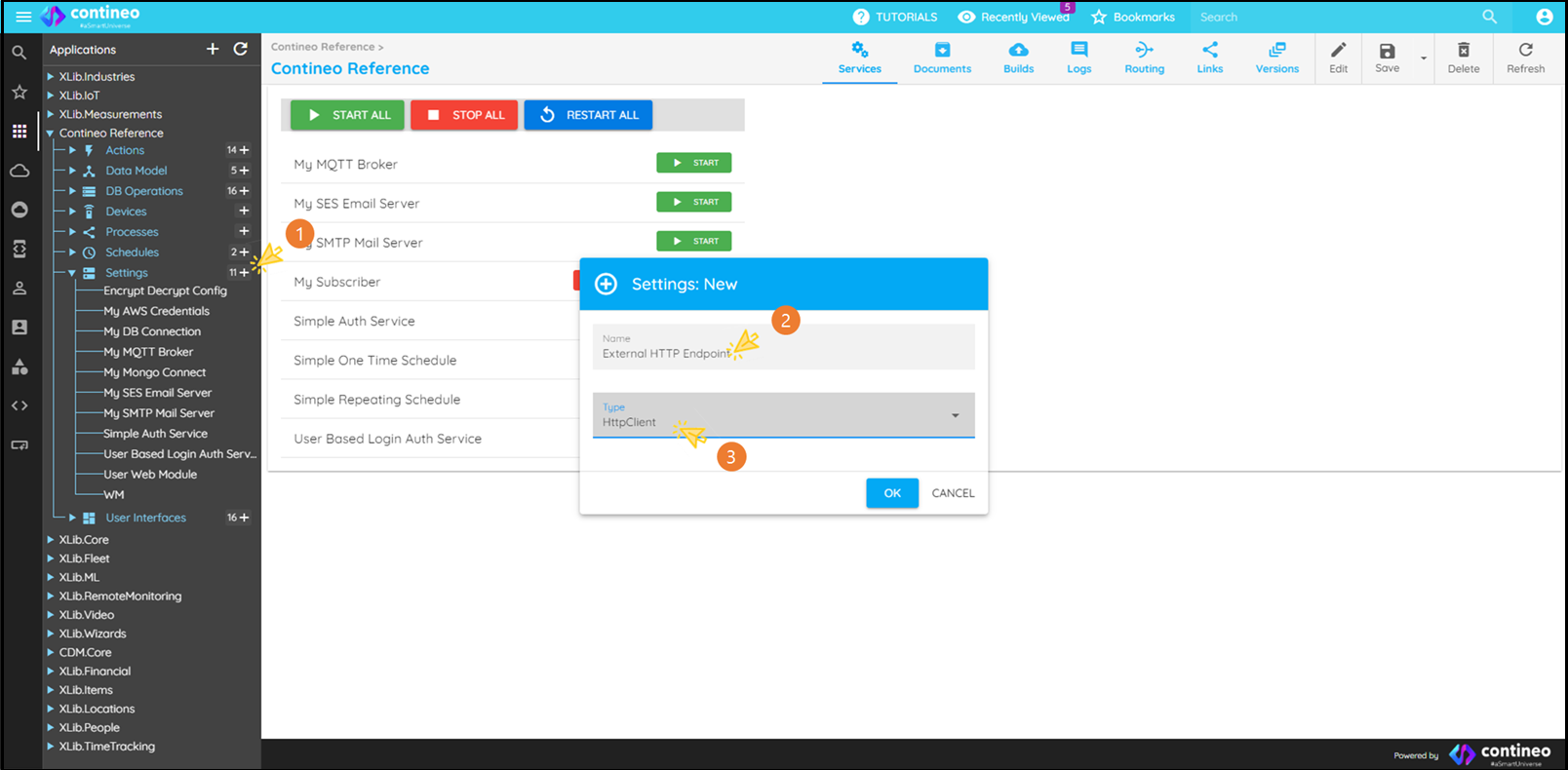Collapse the Contineo Reference node
This screenshot has width=1568, height=770.
tap(51, 133)
